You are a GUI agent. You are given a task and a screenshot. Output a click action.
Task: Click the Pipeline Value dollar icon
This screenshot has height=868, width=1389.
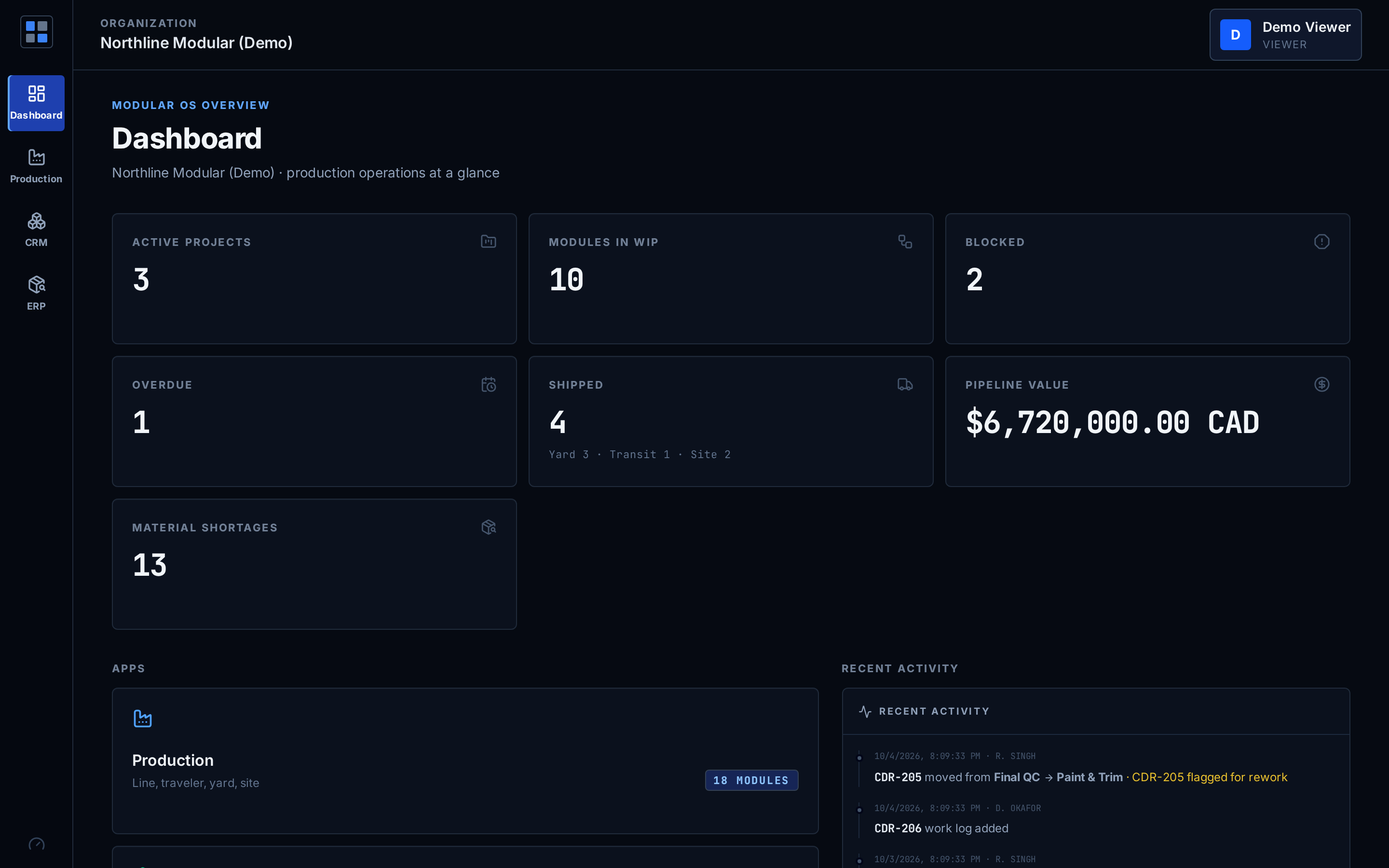pos(1321,384)
